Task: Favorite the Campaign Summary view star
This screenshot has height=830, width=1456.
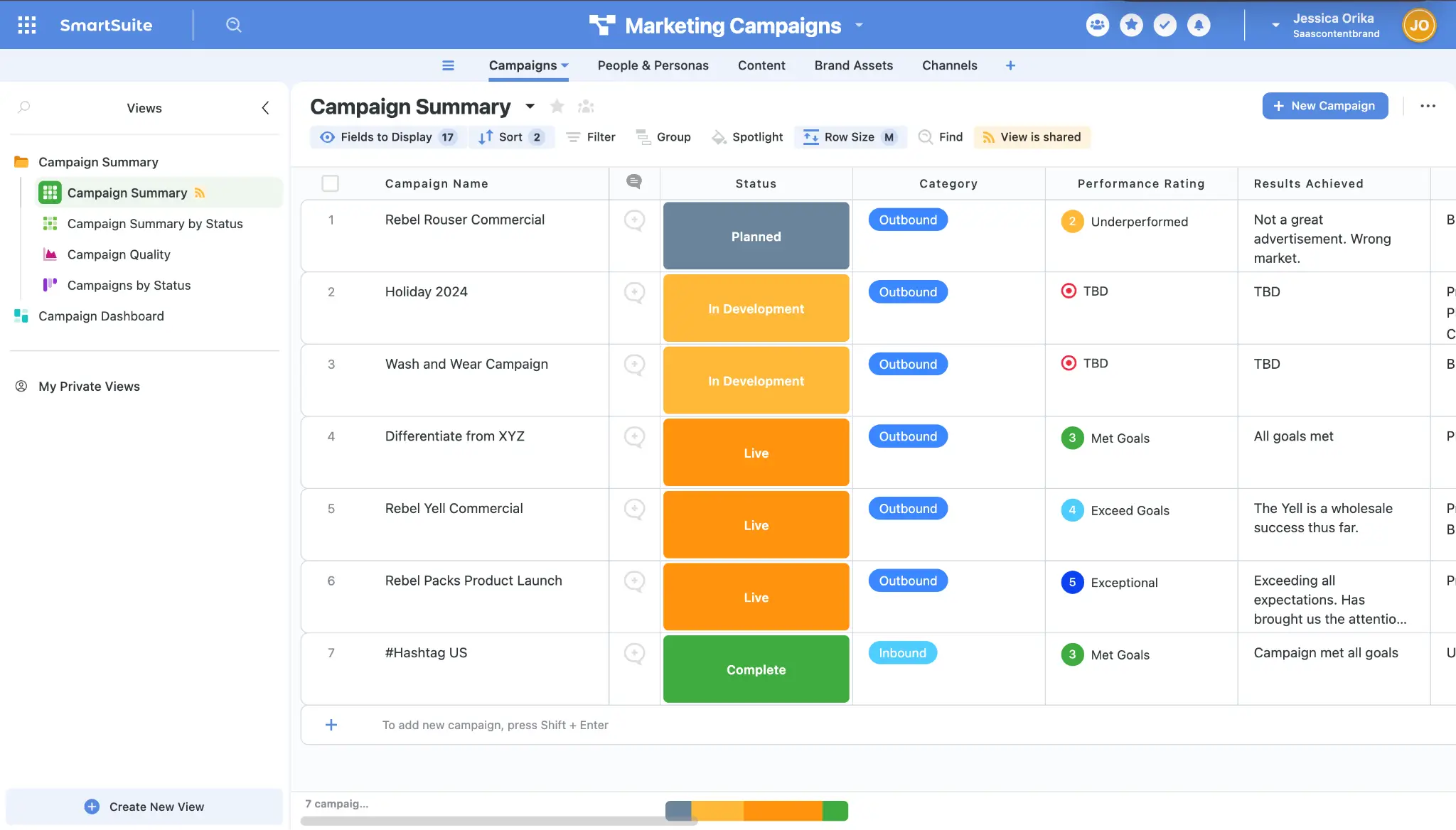Action: point(557,107)
